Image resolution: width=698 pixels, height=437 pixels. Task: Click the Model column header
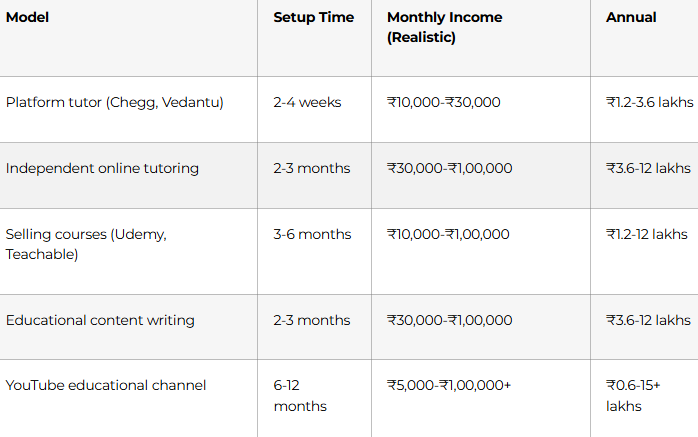coord(28,17)
